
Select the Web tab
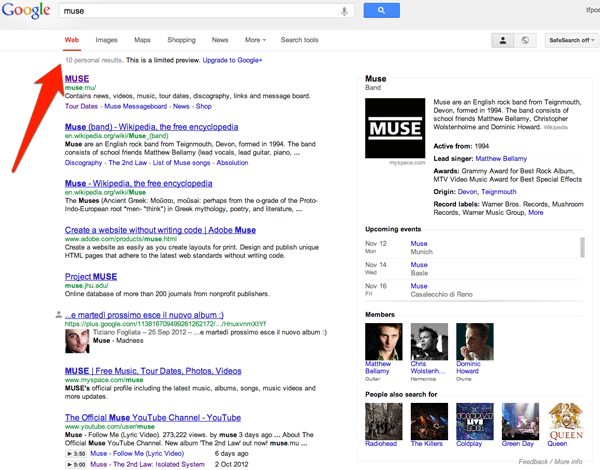[x=72, y=40]
